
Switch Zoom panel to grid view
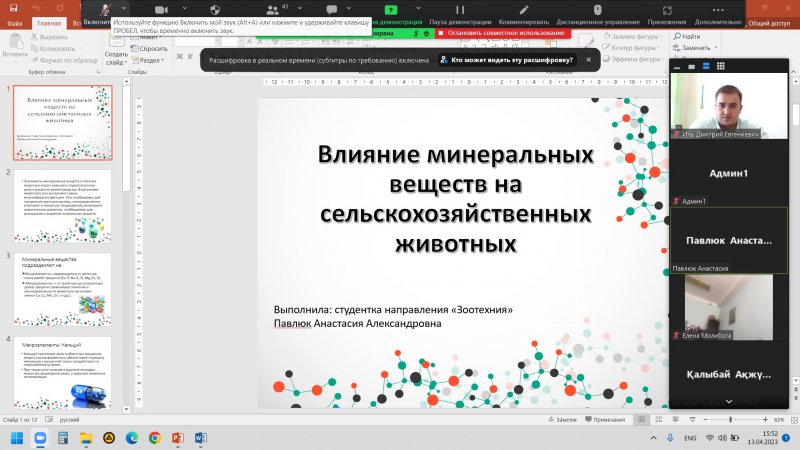tap(720, 66)
